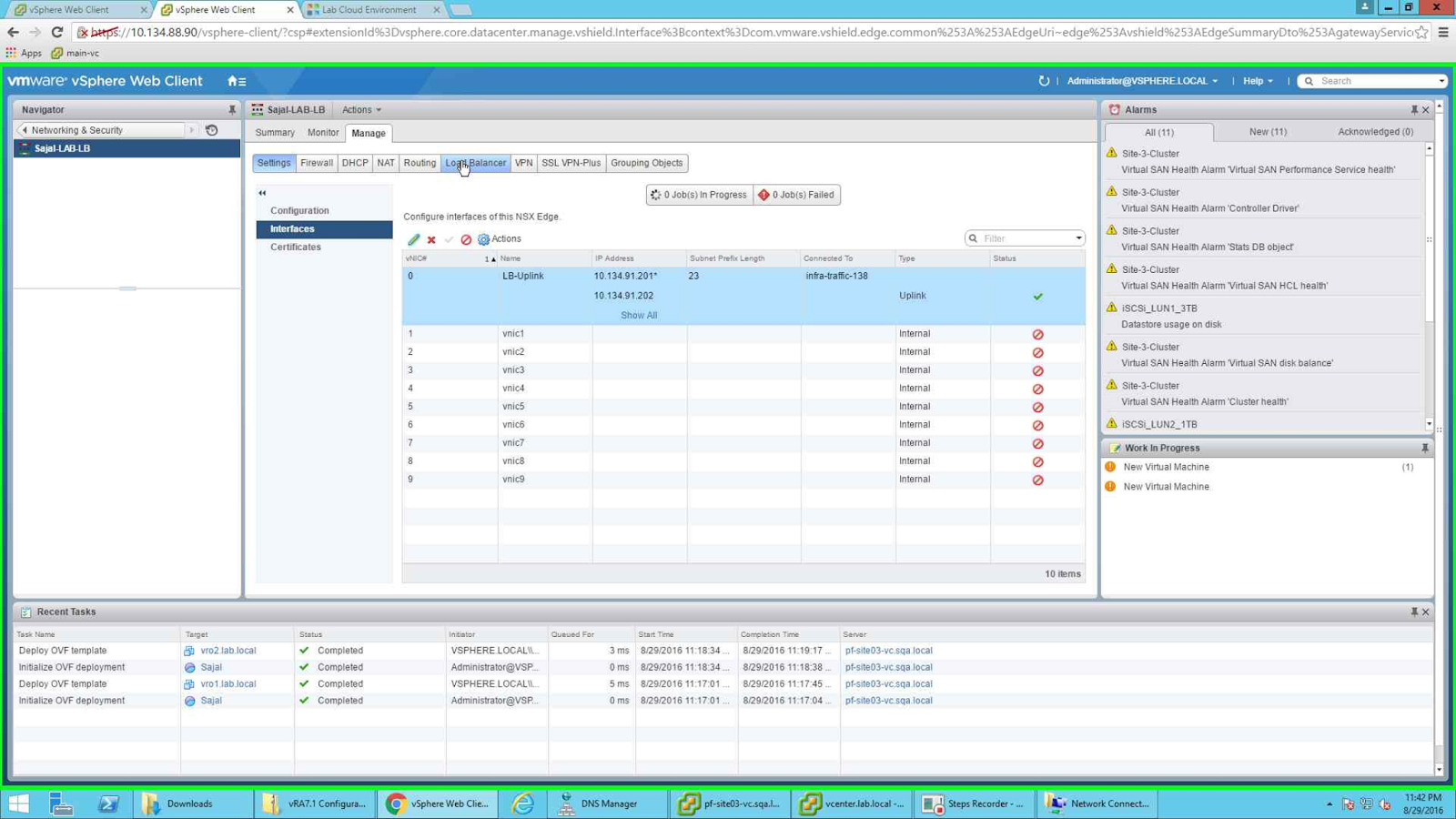The image size is (1456, 819).
Task: Click the pencil edit interface icon
Action: coord(414,239)
